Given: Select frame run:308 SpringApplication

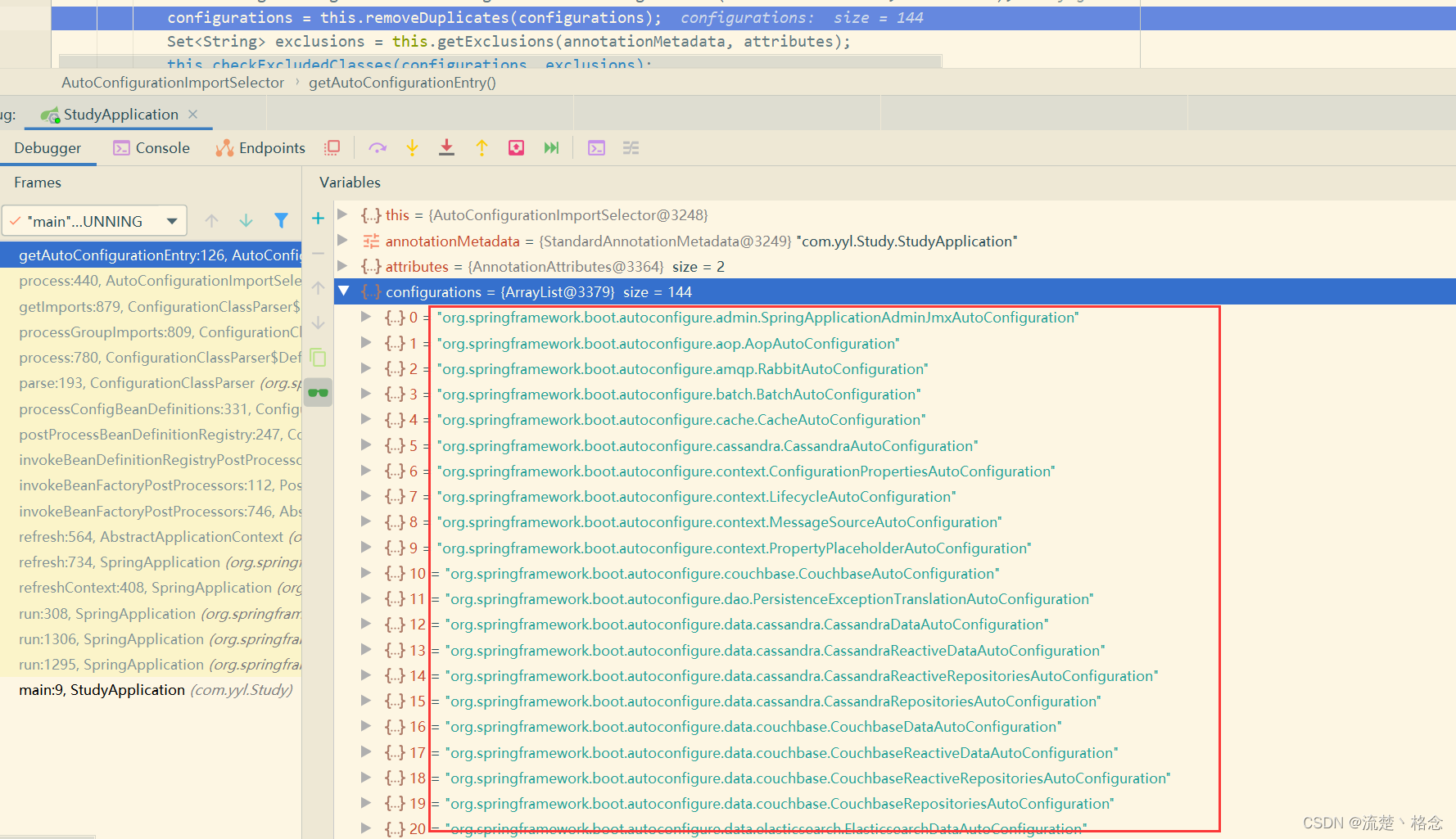Looking at the screenshot, I should click(x=151, y=614).
